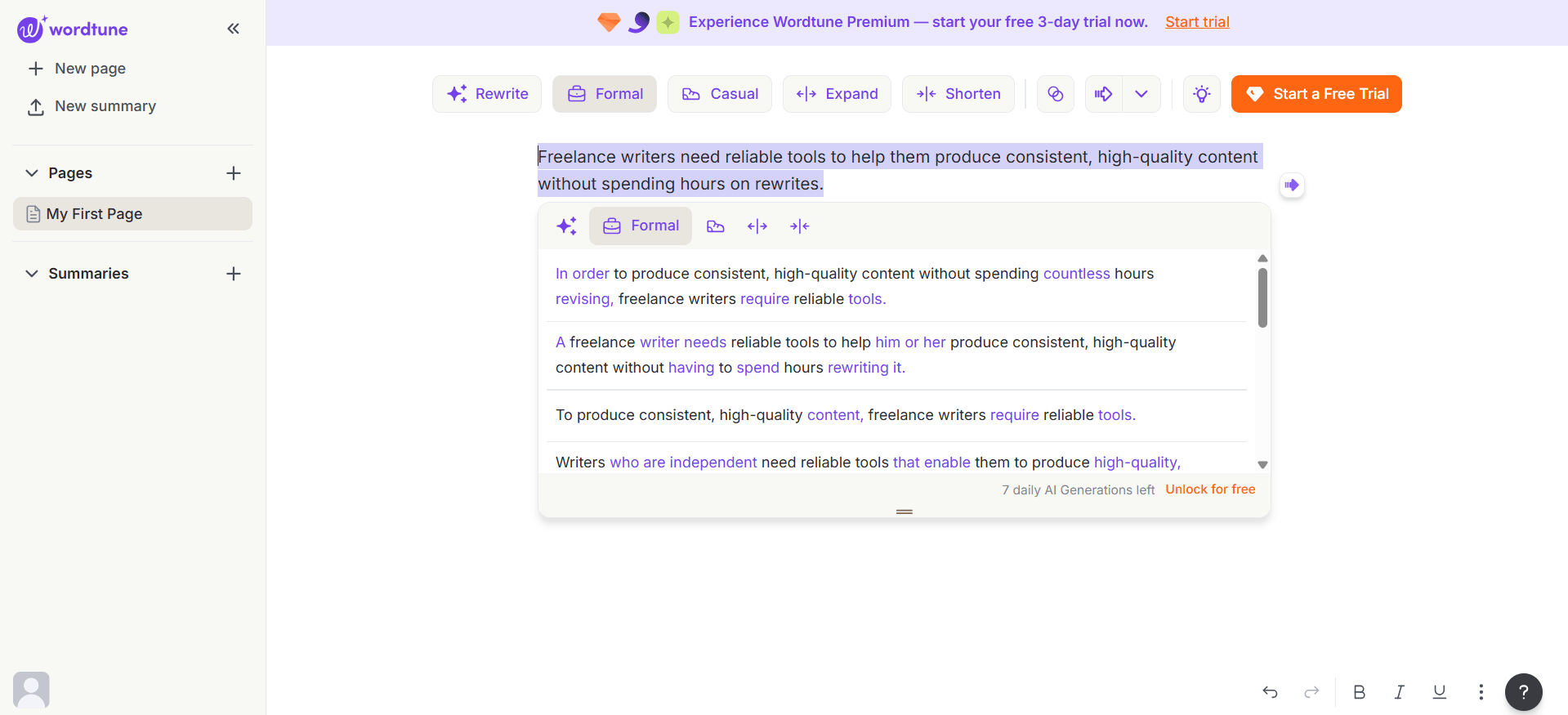Open the lightbulb tips icon in toolbar

(x=1201, y=94)
